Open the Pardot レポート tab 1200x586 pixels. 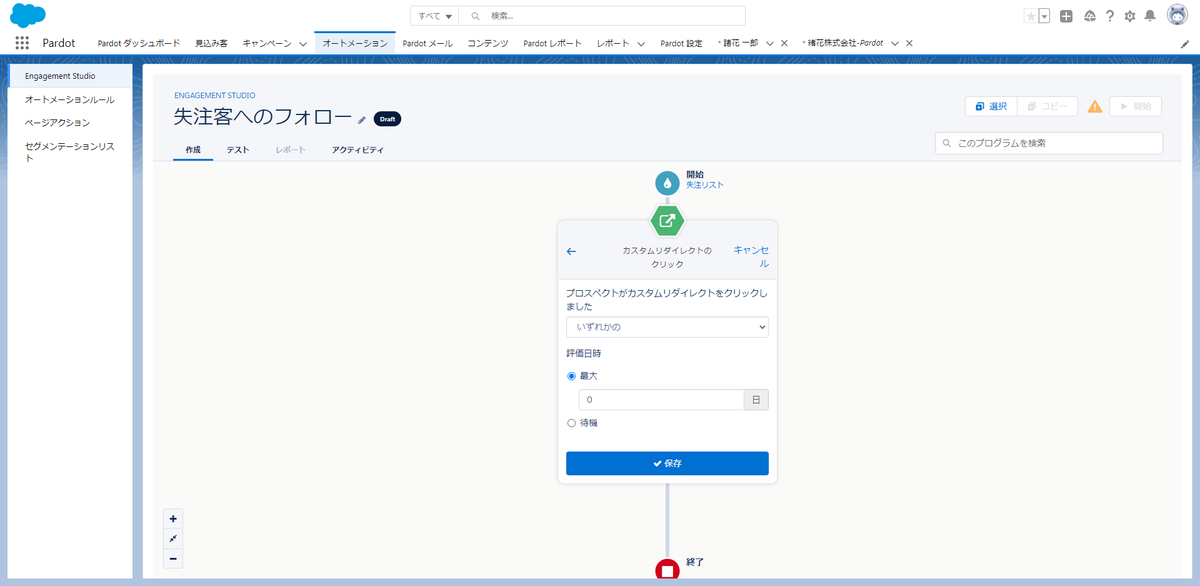552,43
